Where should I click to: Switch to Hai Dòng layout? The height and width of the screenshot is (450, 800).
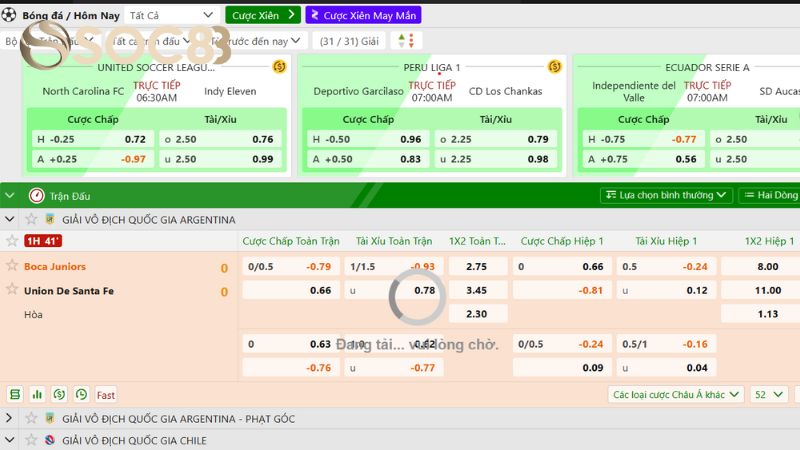[771, 195]
